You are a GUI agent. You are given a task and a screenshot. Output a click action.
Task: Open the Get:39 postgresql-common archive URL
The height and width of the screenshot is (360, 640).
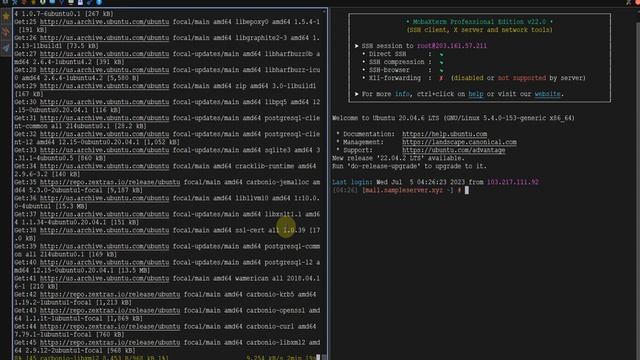(104, 246)
